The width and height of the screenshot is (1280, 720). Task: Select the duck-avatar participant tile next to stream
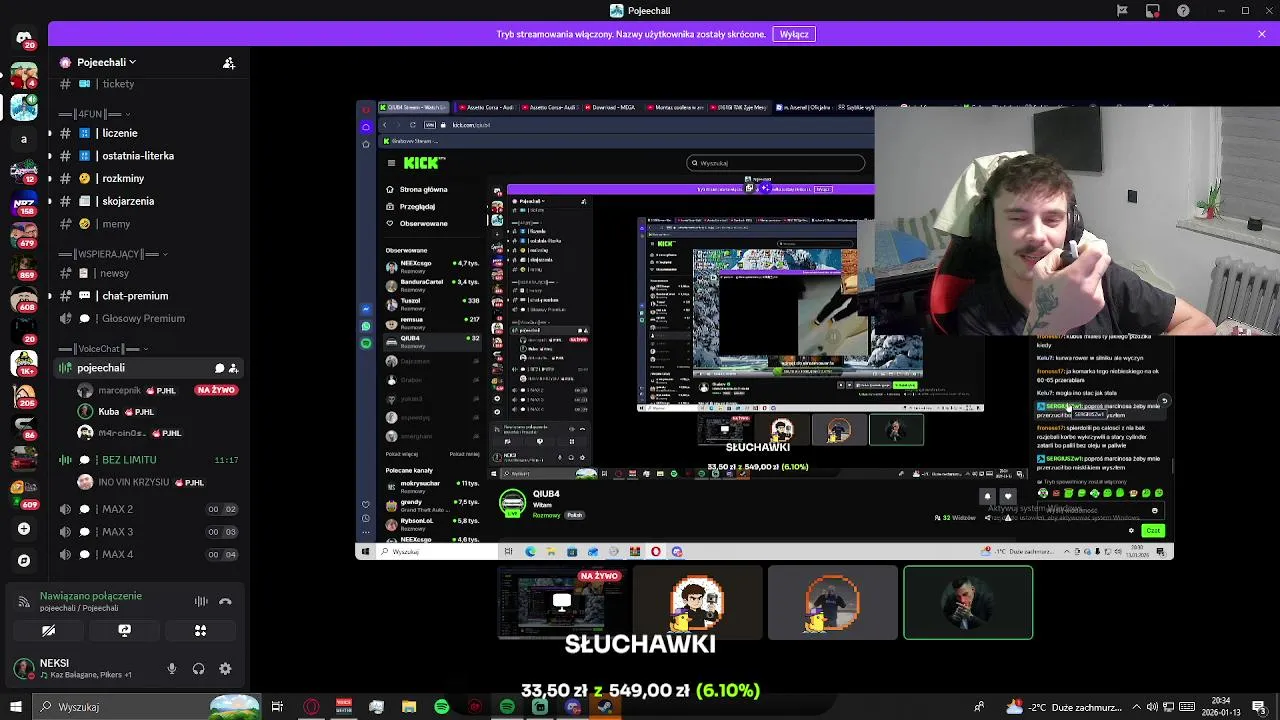click(697, 602)
